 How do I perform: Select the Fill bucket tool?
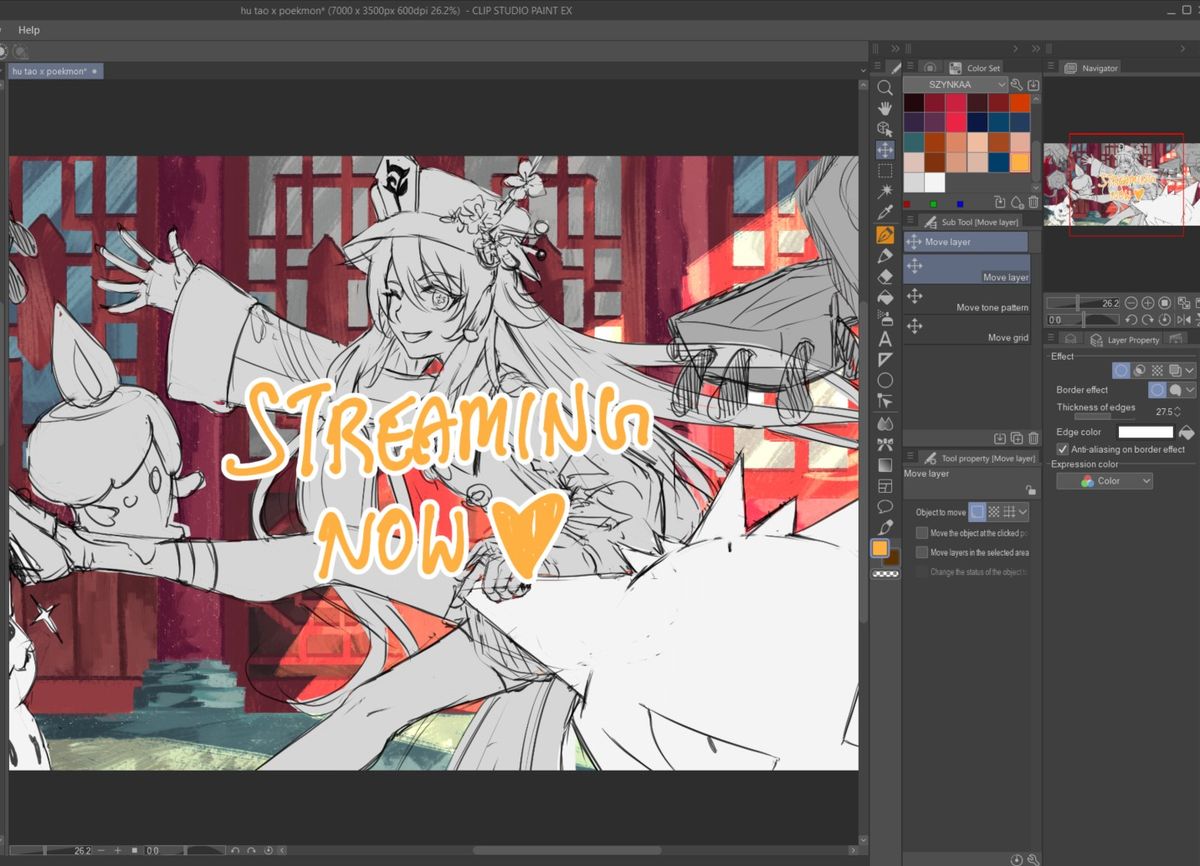[x=885, y=298]
